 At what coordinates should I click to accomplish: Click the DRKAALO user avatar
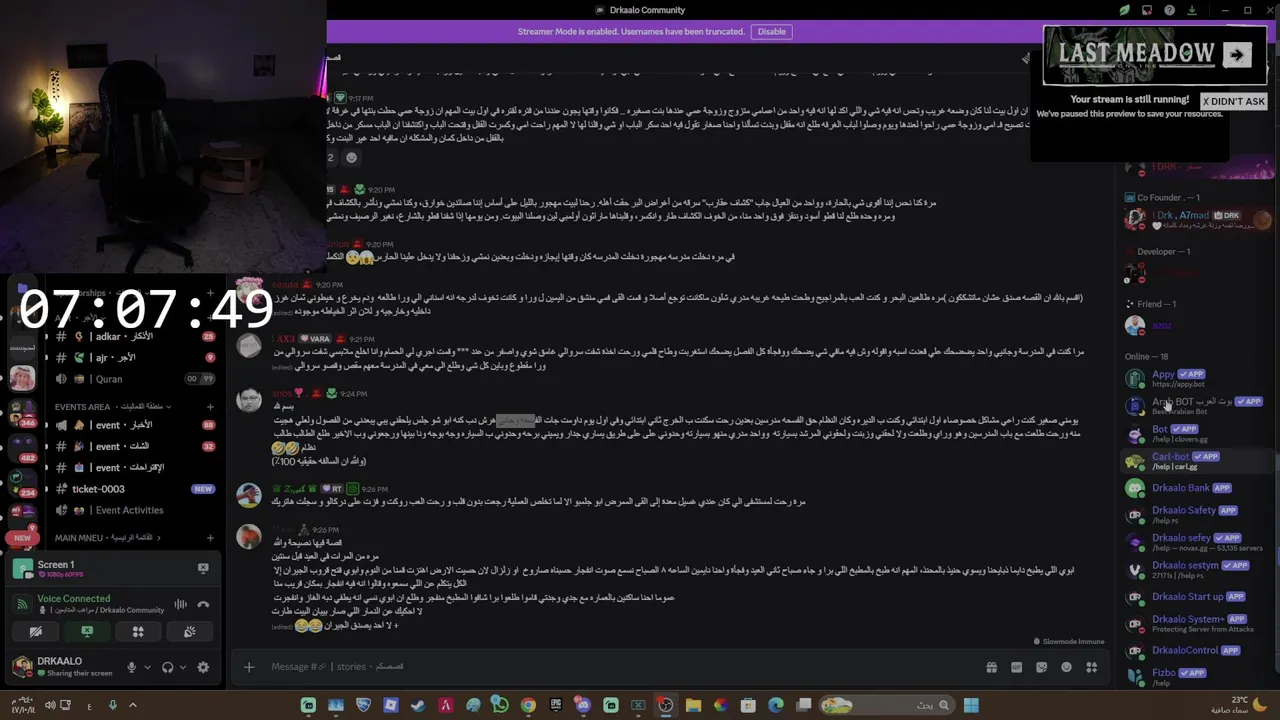pos(22,666)
